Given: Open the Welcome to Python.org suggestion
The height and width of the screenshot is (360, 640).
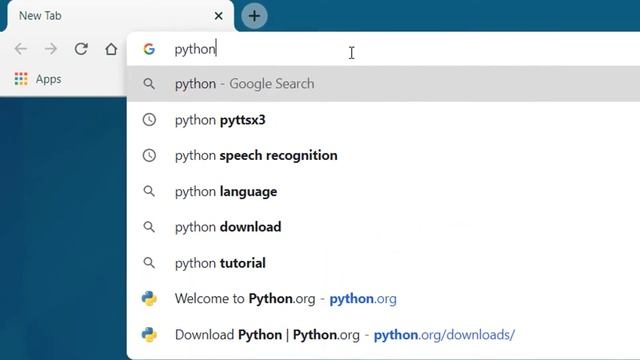Looking at the screenshot, I should click(384, 299).
